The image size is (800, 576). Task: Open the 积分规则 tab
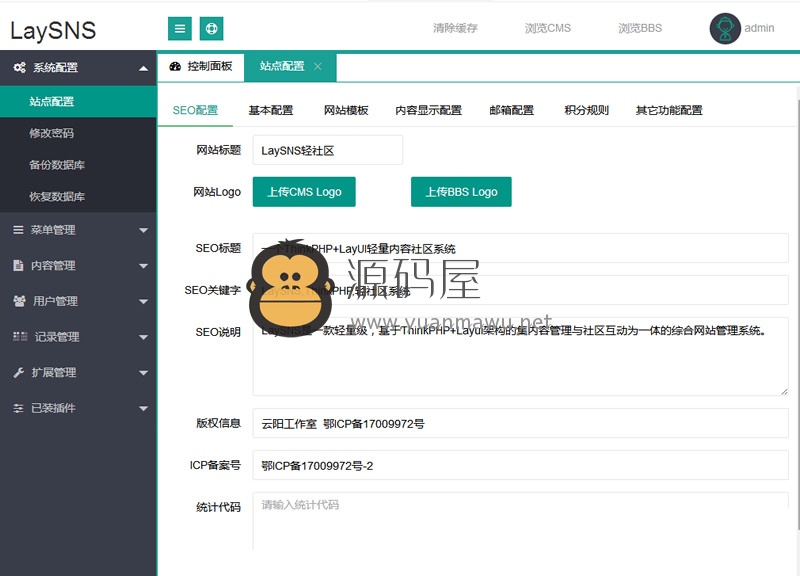click(x=587, y=110)
